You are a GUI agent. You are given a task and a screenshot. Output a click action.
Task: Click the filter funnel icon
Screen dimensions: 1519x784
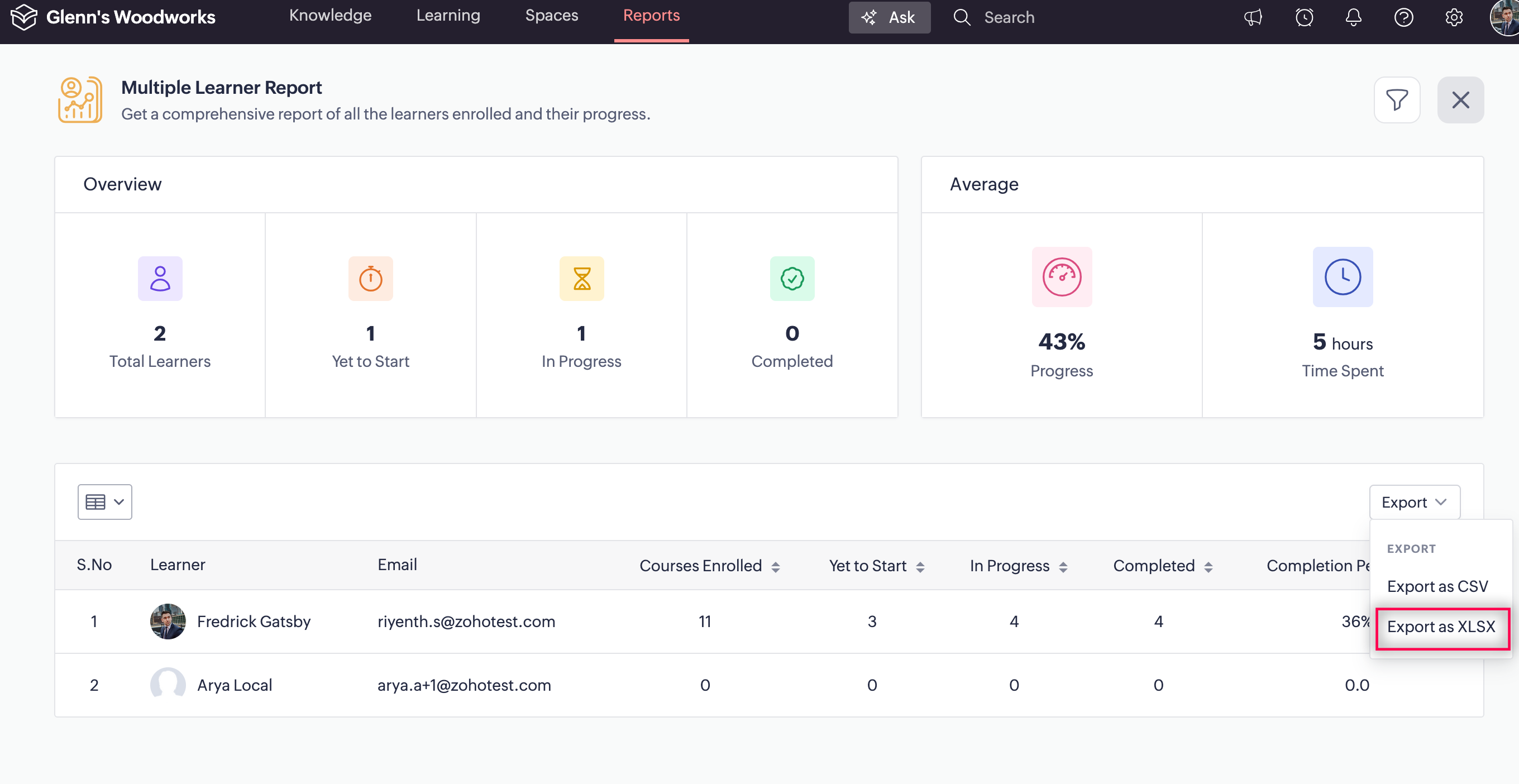(x=1396, y=99)
